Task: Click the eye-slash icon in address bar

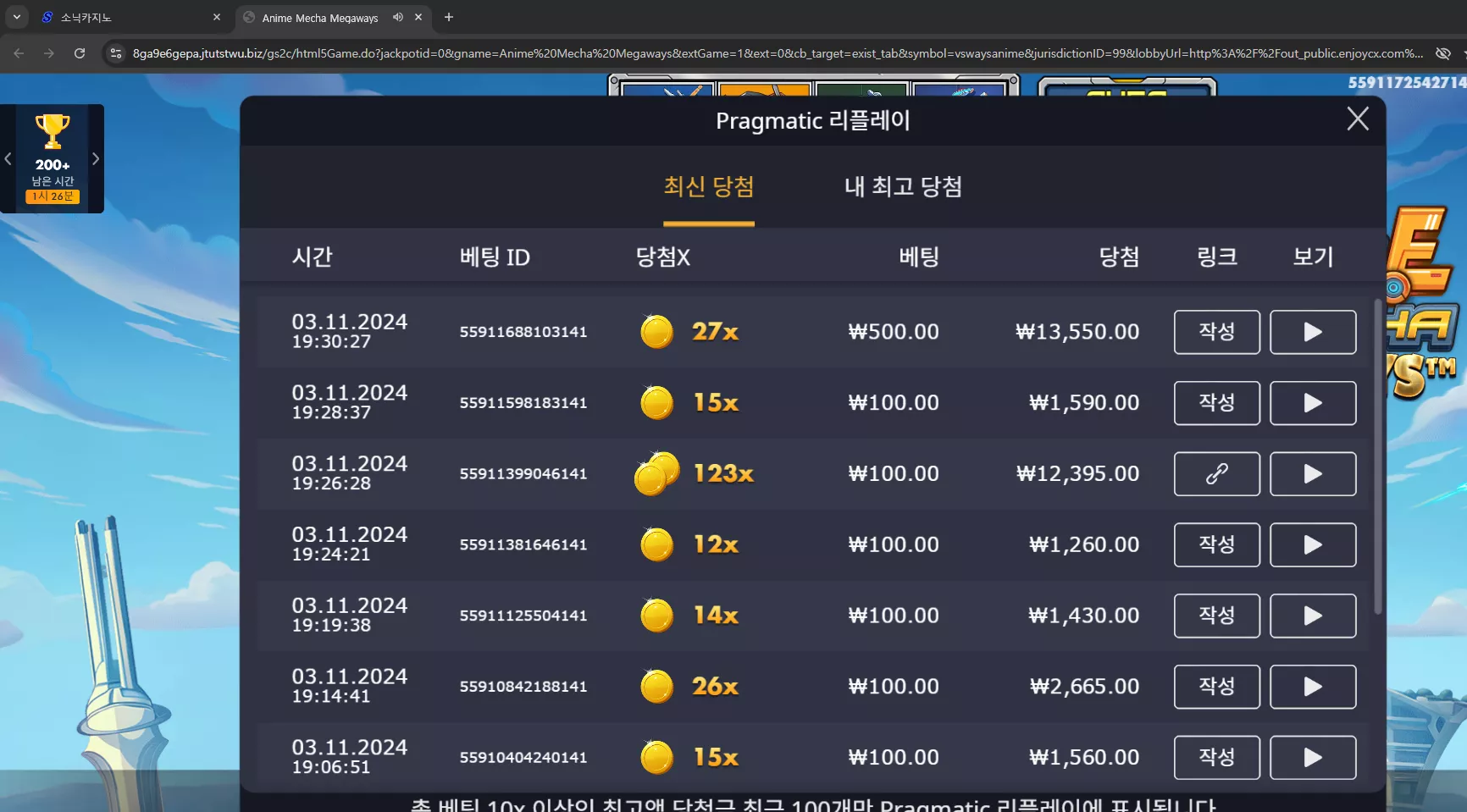Action: [1443, 53]
